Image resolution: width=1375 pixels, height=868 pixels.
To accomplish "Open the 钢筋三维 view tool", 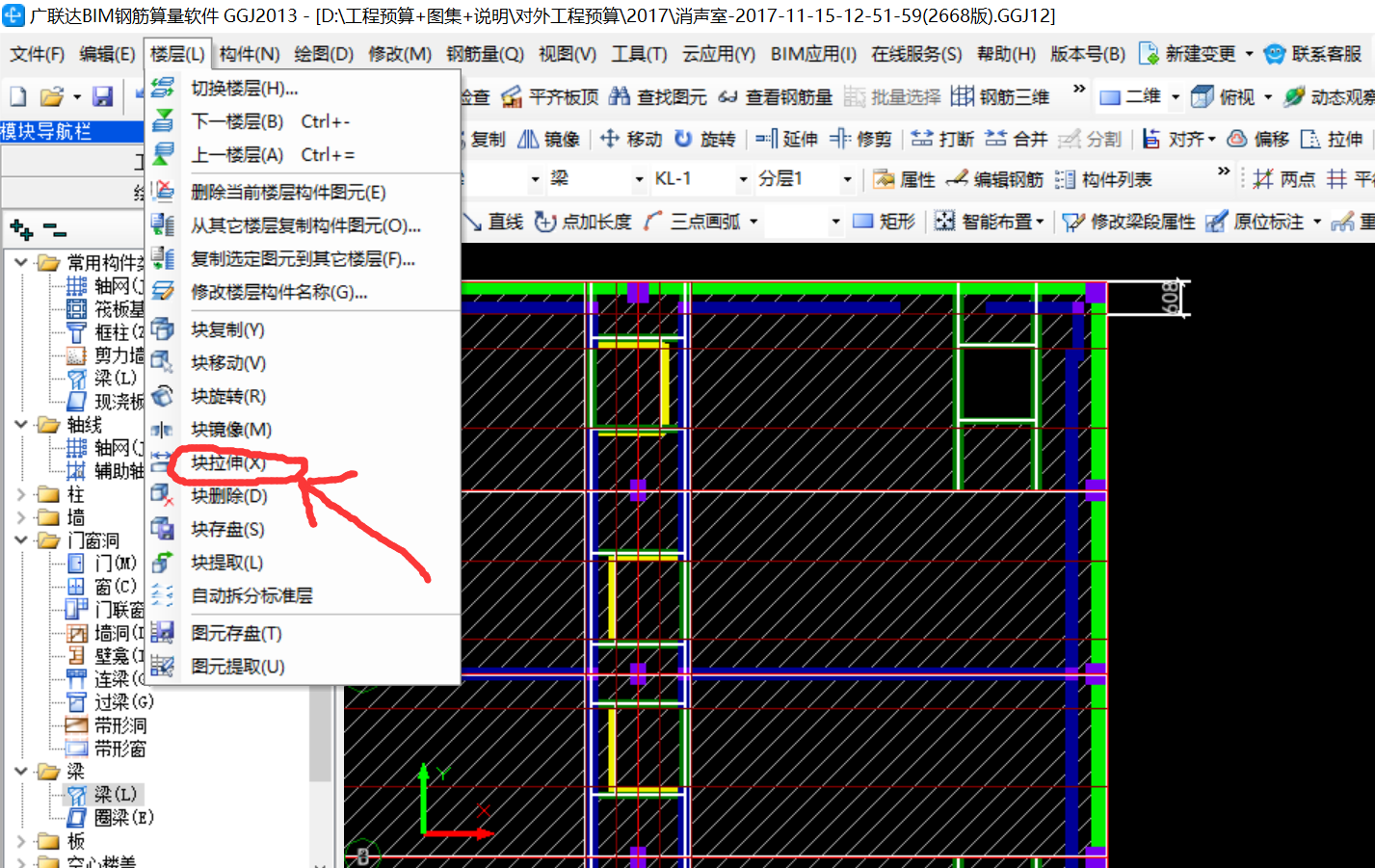I will [x=1000, y=96].
